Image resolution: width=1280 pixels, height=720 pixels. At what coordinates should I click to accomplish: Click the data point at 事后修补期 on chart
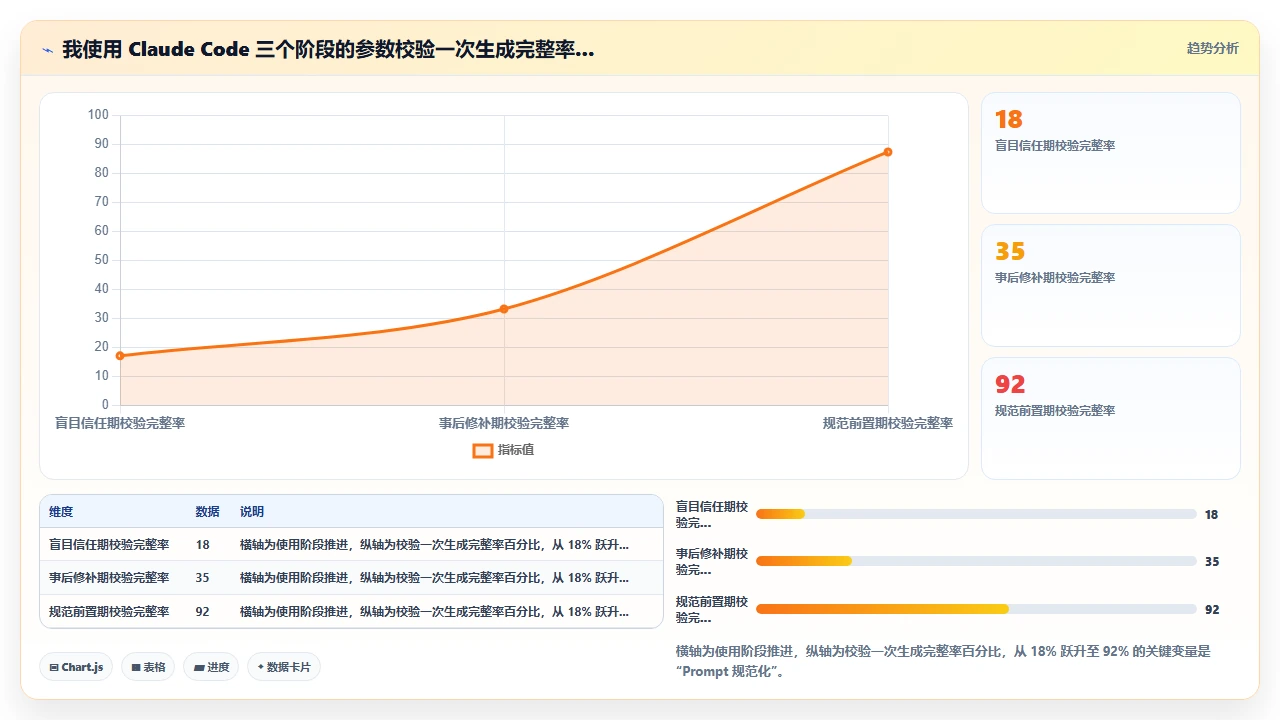click(x=504, y=309)
